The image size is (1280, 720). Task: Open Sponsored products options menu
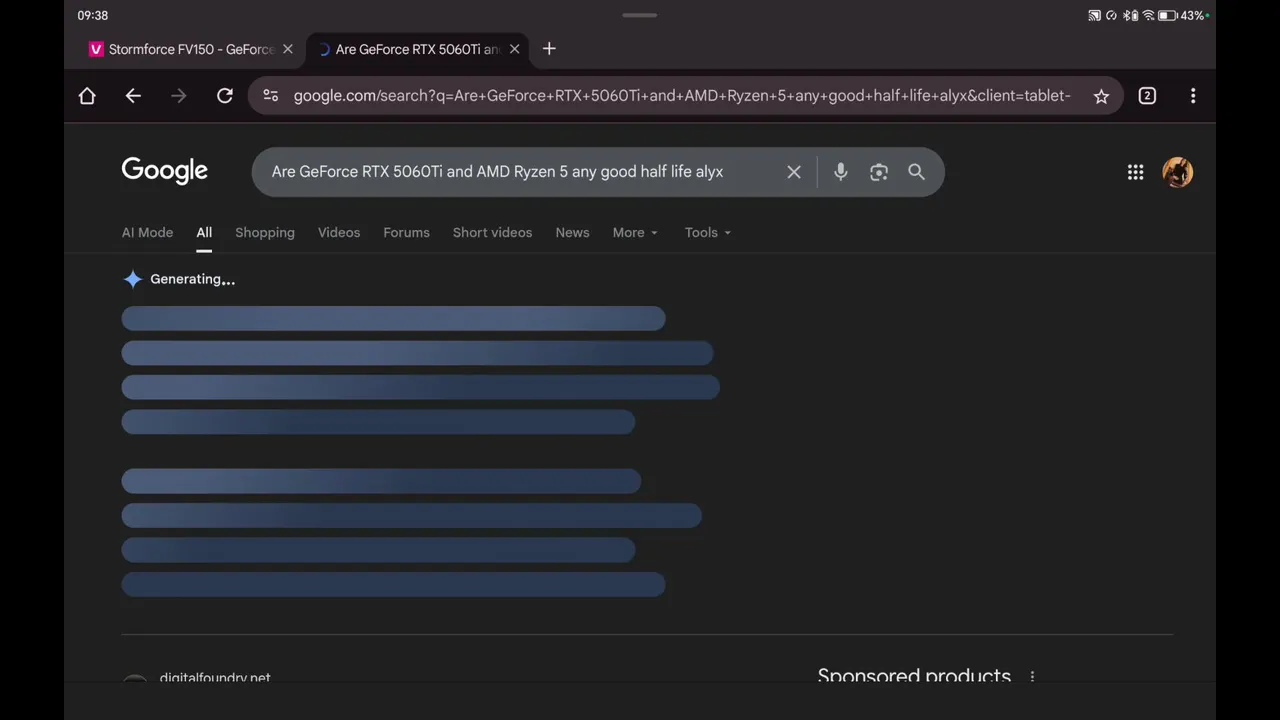point(1032,677)
